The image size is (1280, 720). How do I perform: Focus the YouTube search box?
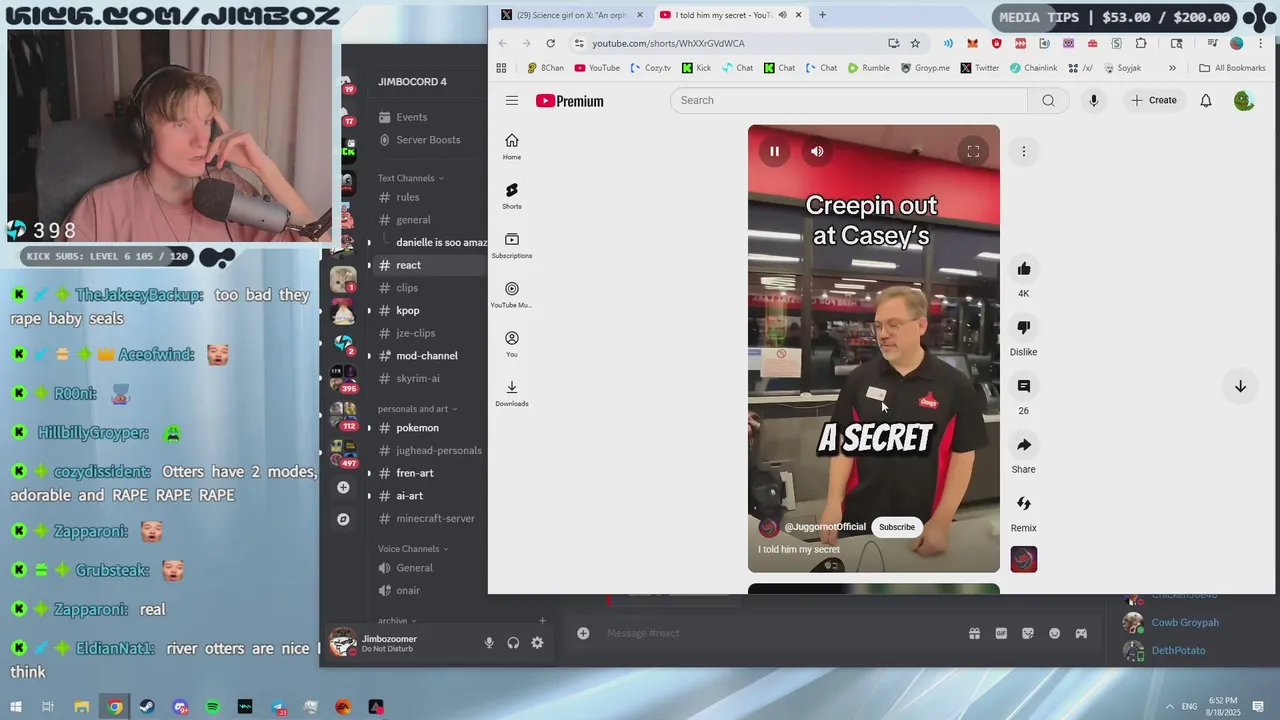[849, 100]
